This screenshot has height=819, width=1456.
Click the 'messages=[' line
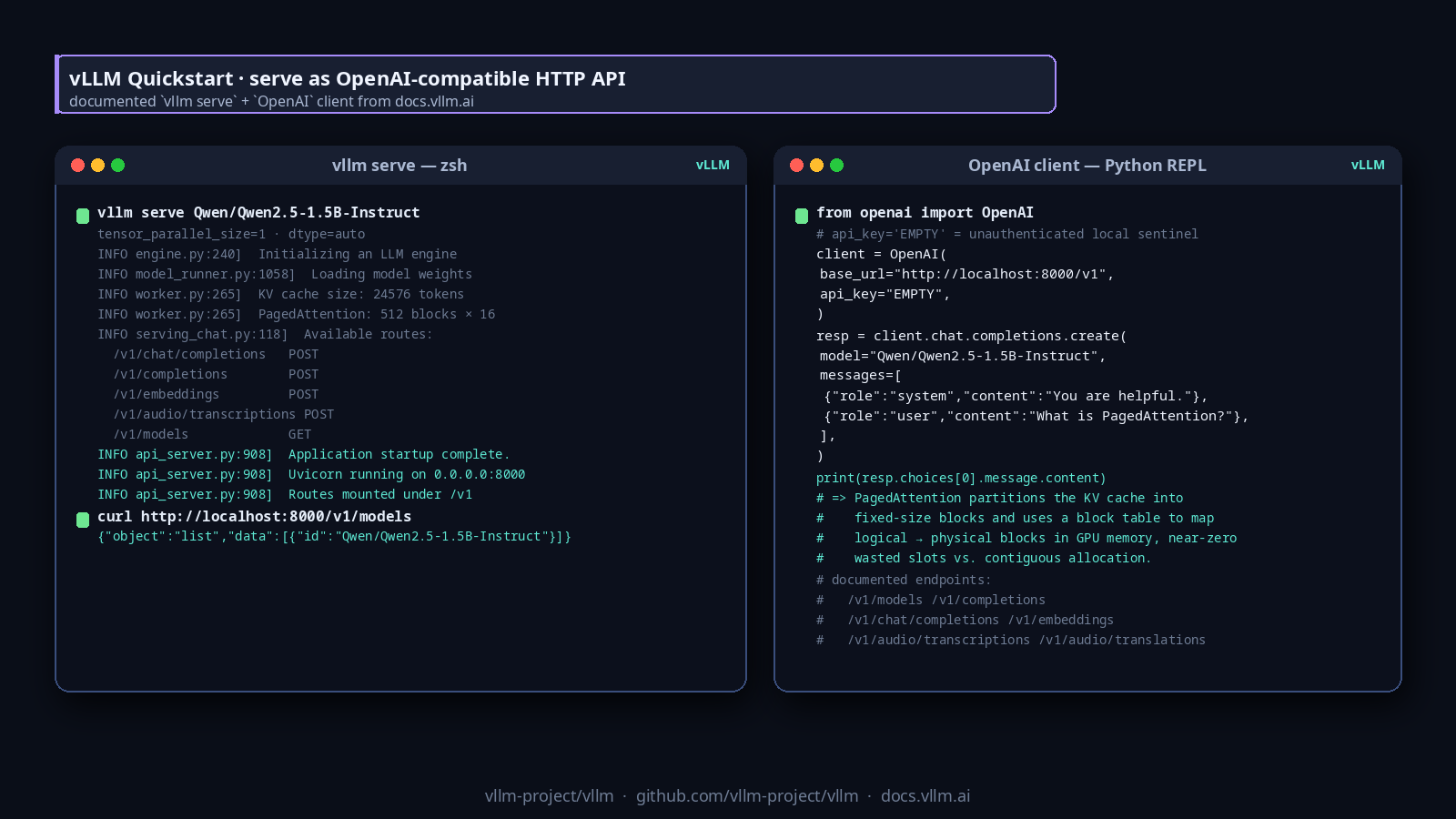click(x=861, y=375)
